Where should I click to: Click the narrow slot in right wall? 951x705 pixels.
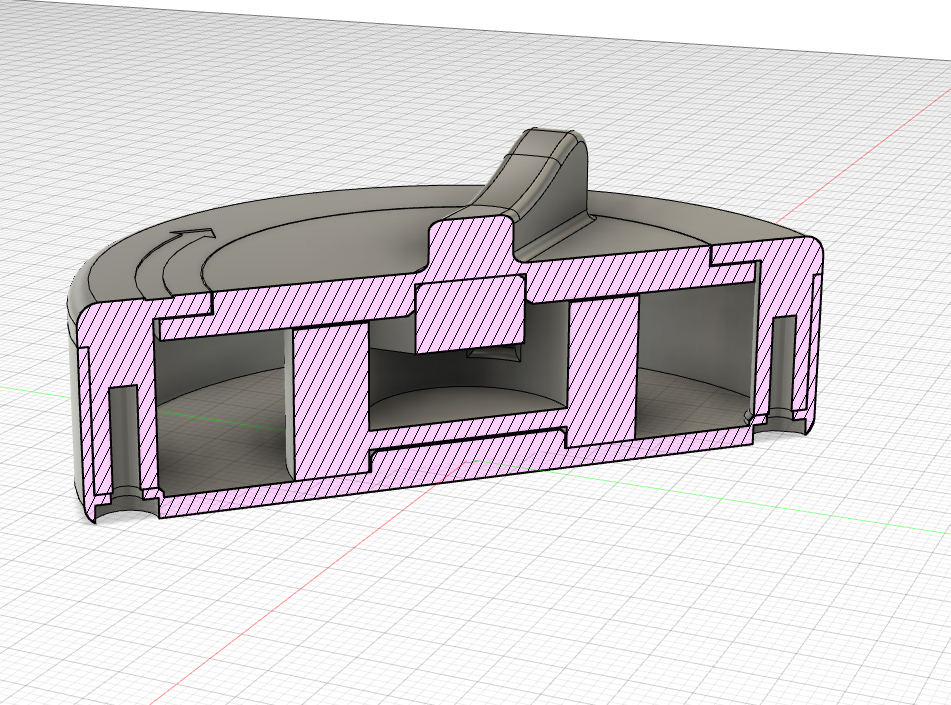[x=783, y=365]
